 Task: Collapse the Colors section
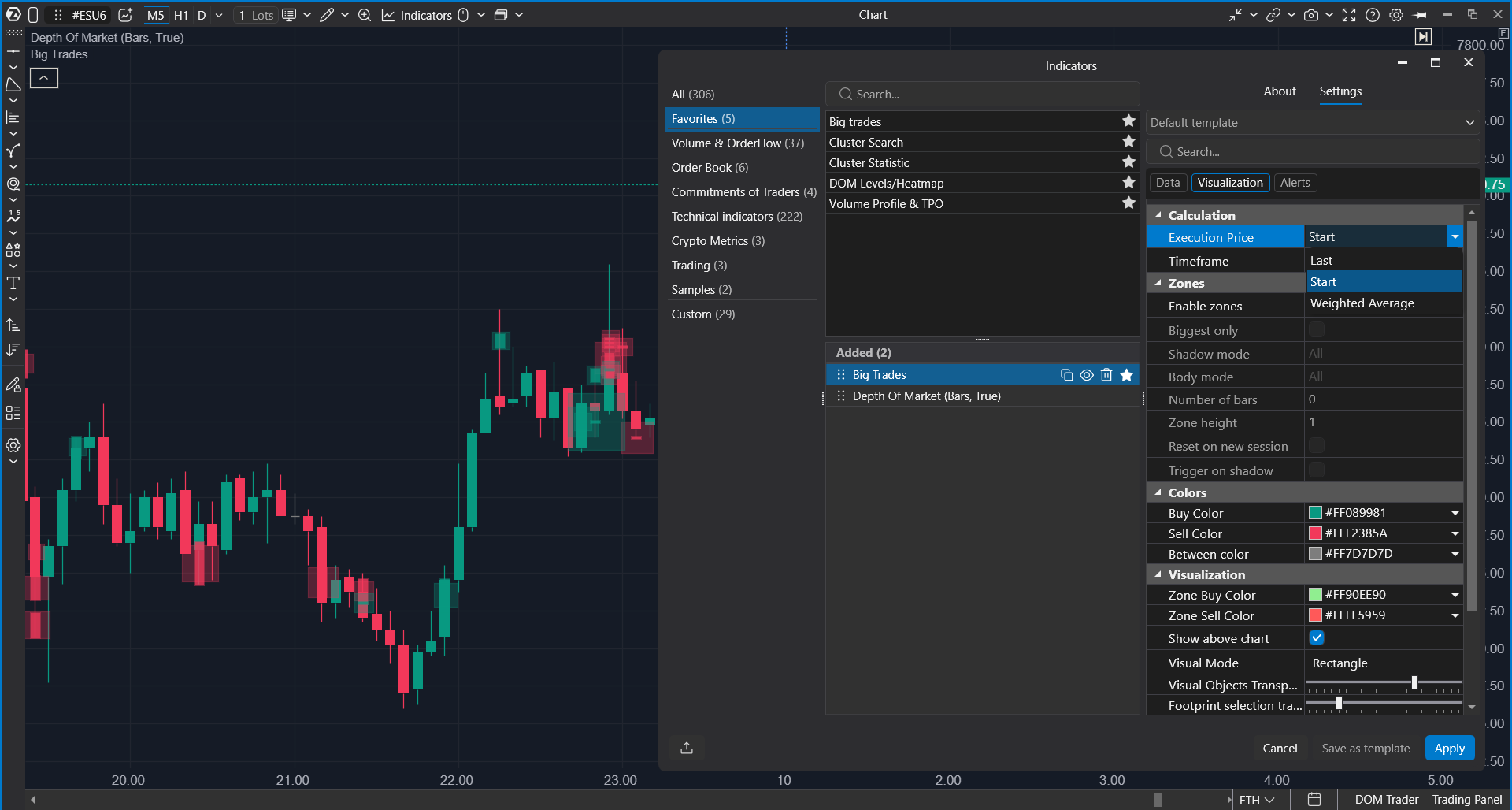(x=1158, y=492)
